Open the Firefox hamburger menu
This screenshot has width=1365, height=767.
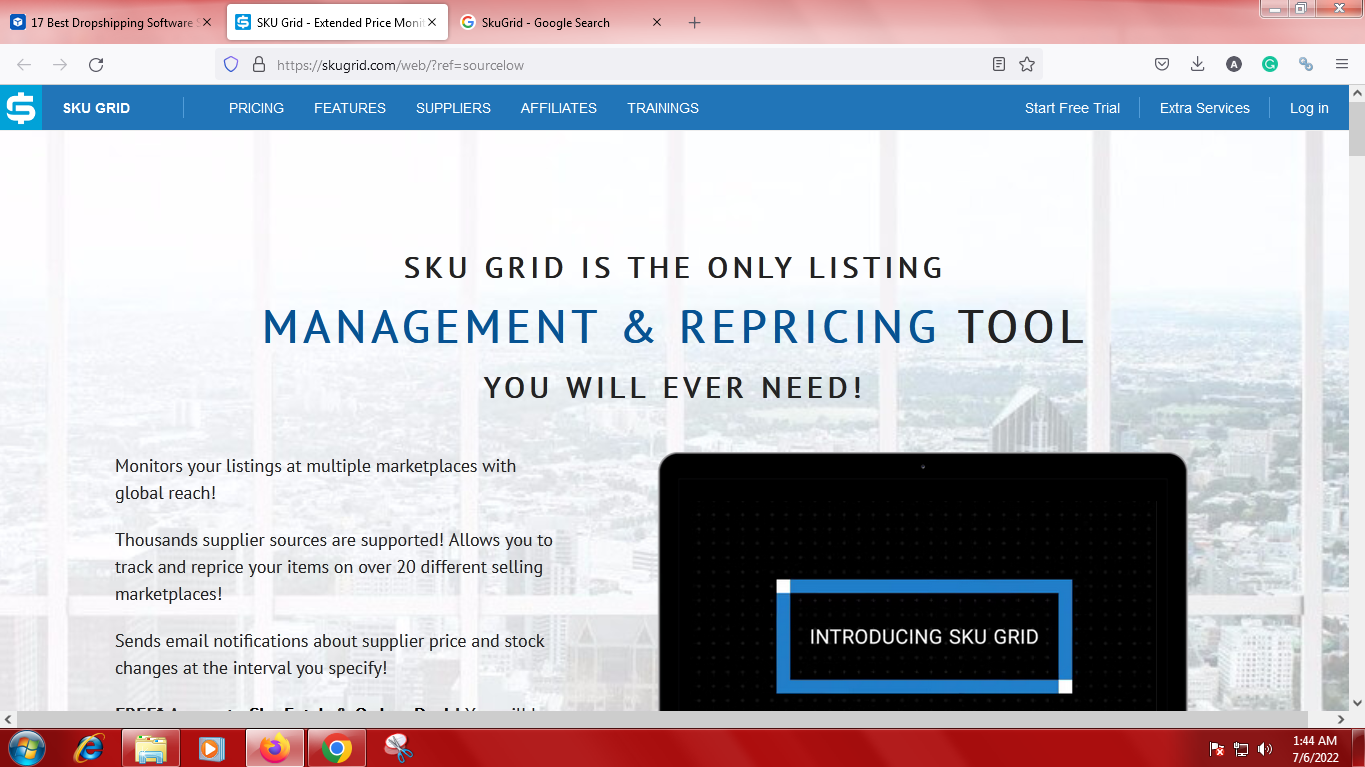(x=1342, y=64)
